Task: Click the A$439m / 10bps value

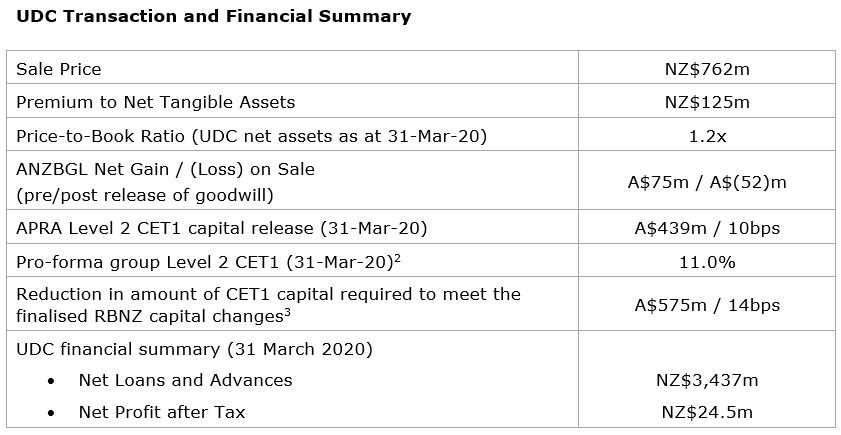Action: [707, 228]
